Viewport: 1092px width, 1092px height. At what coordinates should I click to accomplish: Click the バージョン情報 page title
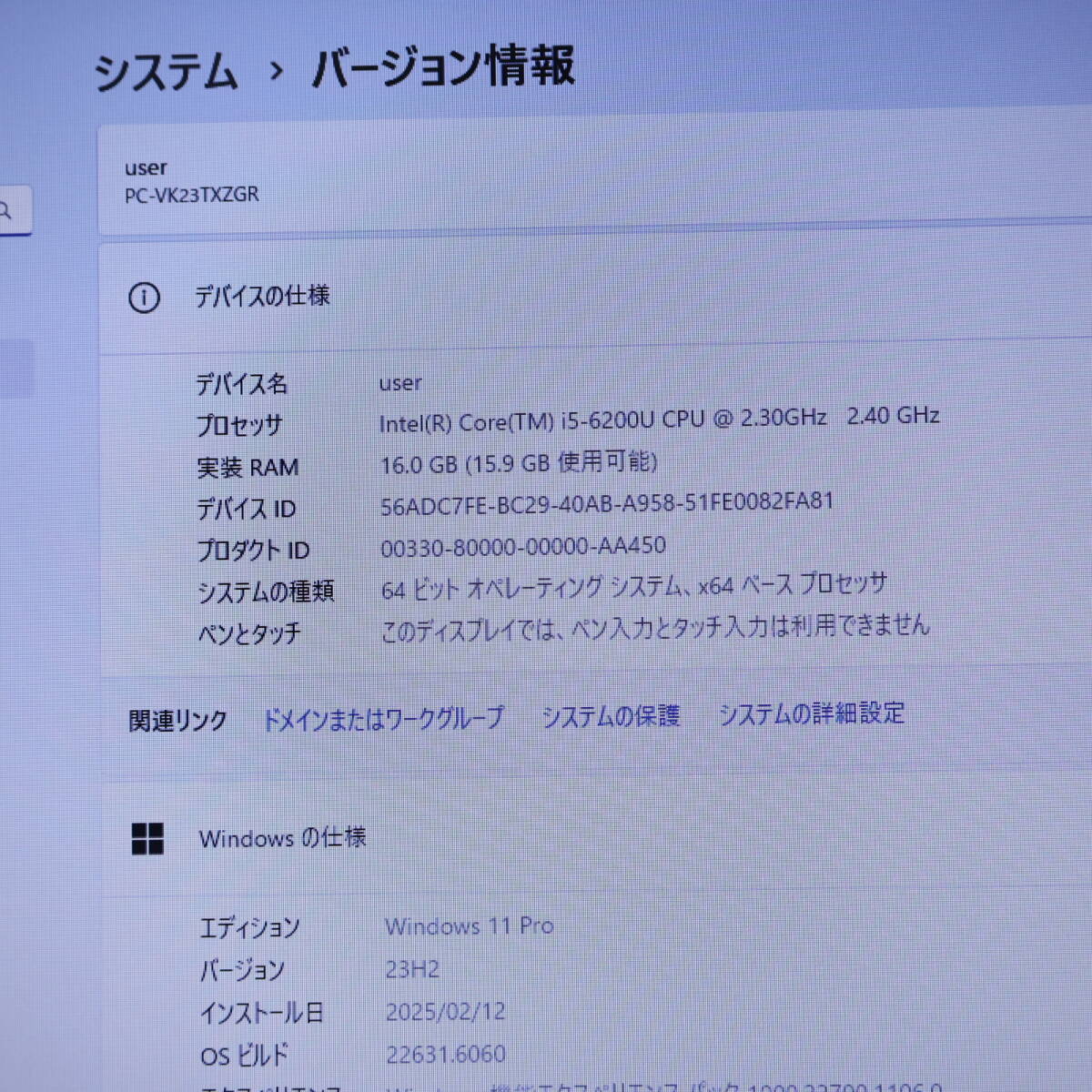443,66
